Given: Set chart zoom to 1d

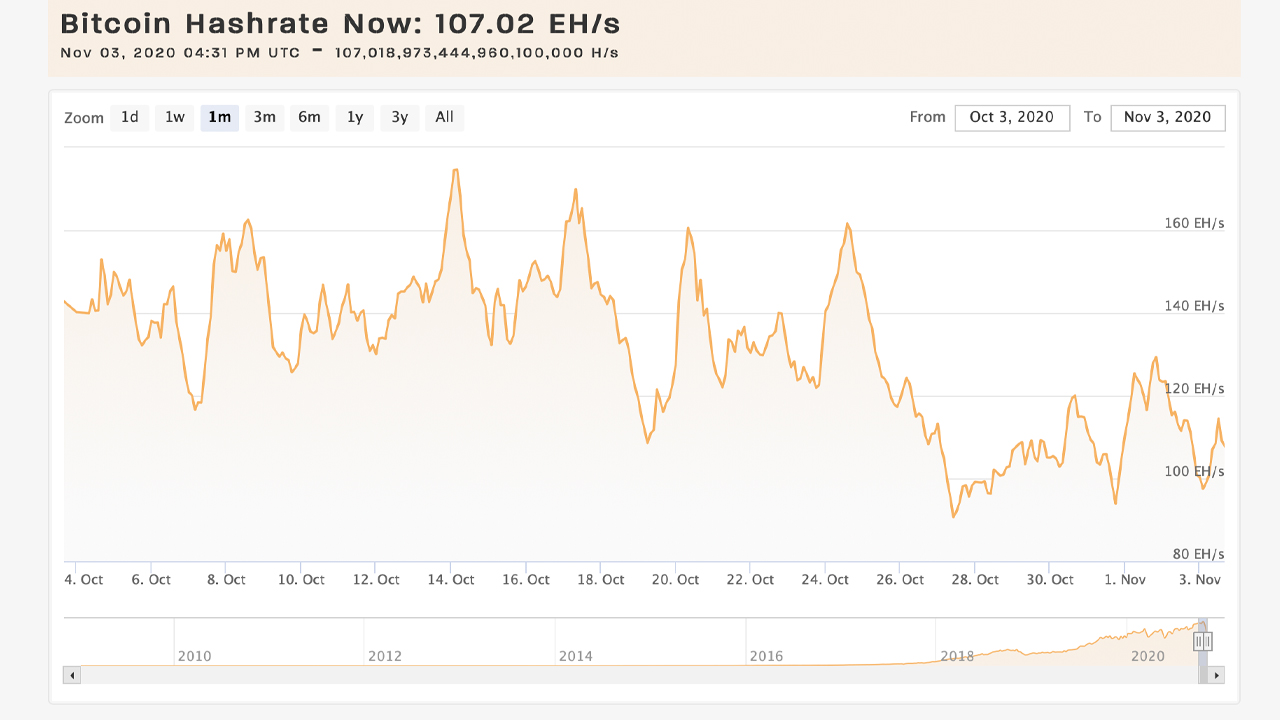Looking at the screenshot, I should coord(130,117).
